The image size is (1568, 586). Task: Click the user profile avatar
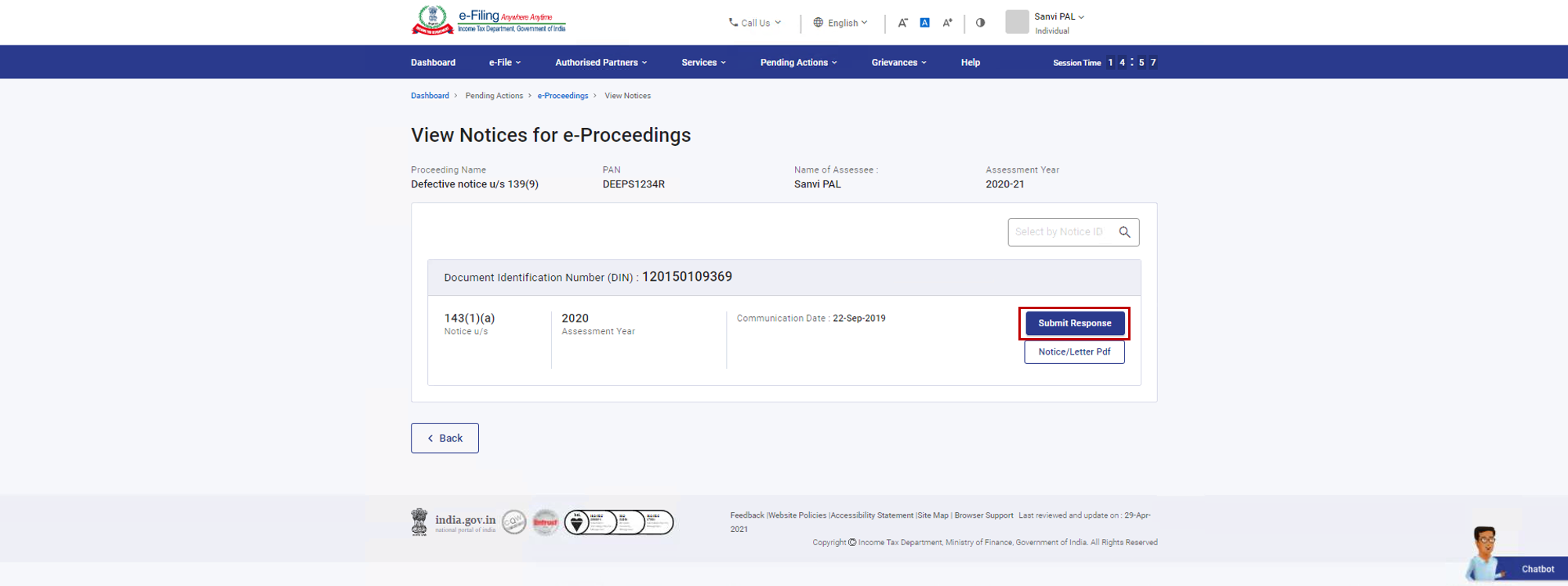pyautogui.click(x=1017, y=22)
